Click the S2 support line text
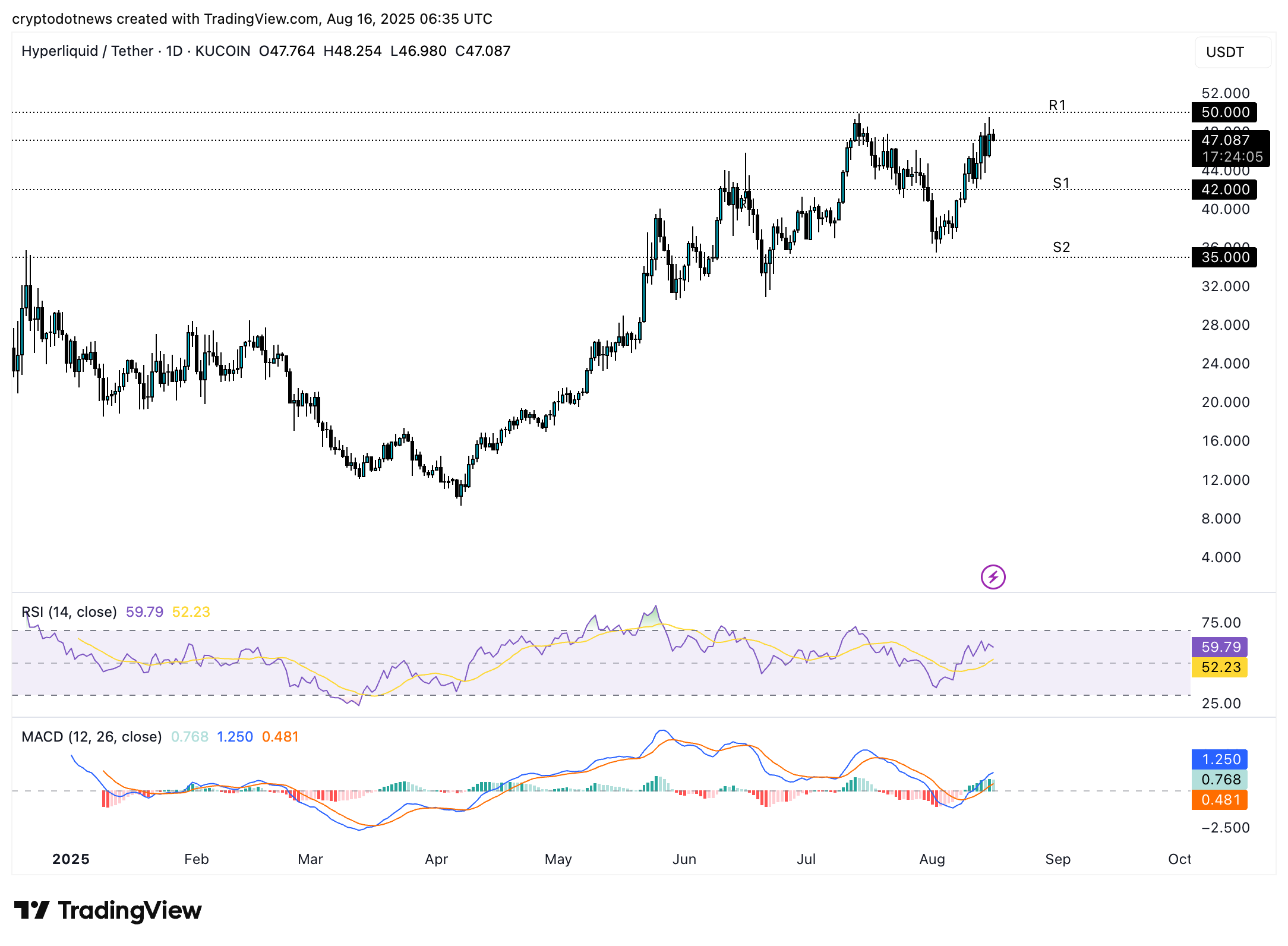This screenshot has height=946, width=1288. [x=1061, y=247]
